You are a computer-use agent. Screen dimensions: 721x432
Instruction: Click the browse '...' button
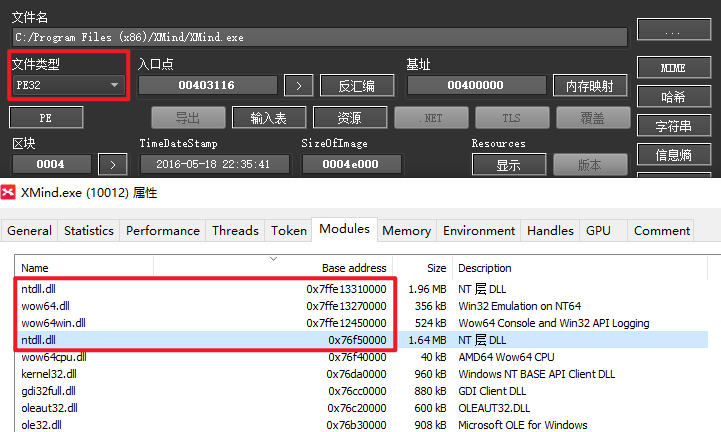click(x=674, y=30)
